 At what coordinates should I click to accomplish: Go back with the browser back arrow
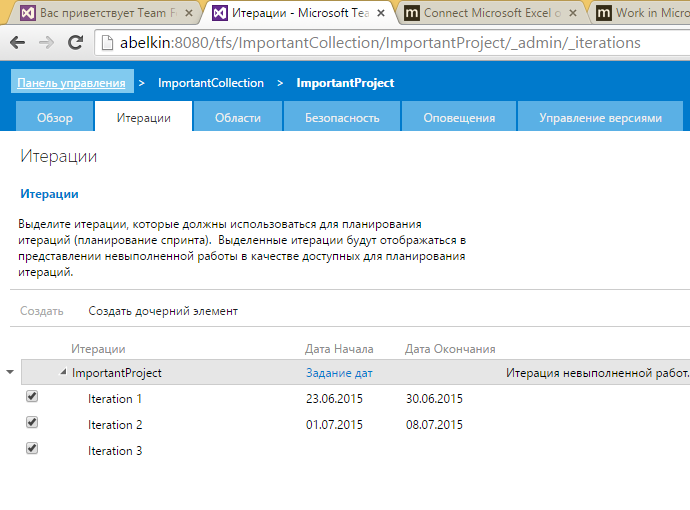click(17, 43)
